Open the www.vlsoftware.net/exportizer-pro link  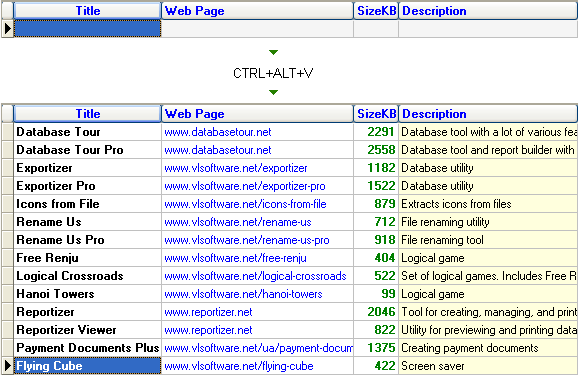[245, 186]
